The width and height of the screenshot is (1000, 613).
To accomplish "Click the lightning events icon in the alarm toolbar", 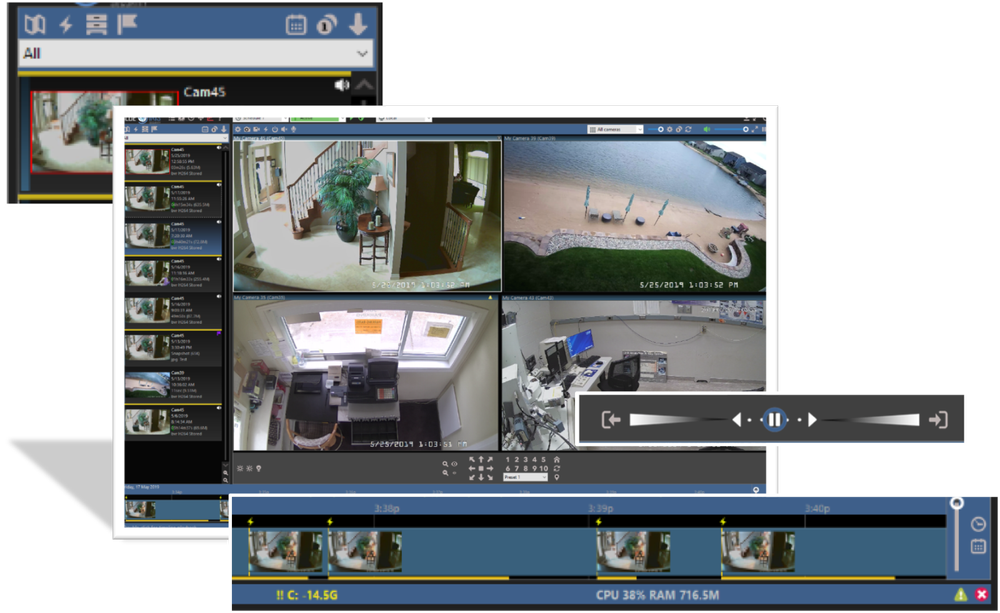I will pyautogui.click(x=65, y=23).
